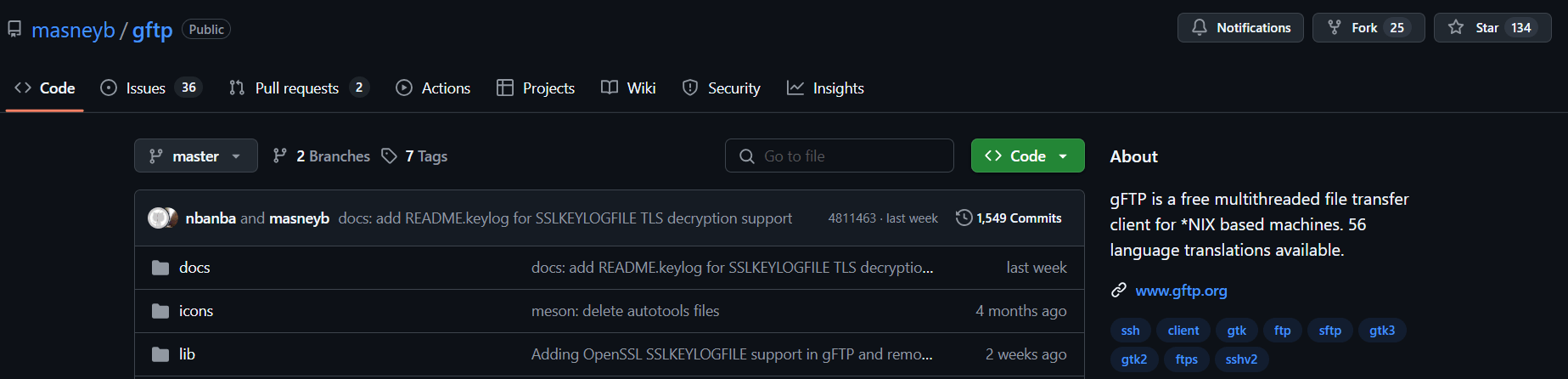Open latest commit message about README.keylog
This screenshot has height=379, width=1568.
click(x=565, y=218)
